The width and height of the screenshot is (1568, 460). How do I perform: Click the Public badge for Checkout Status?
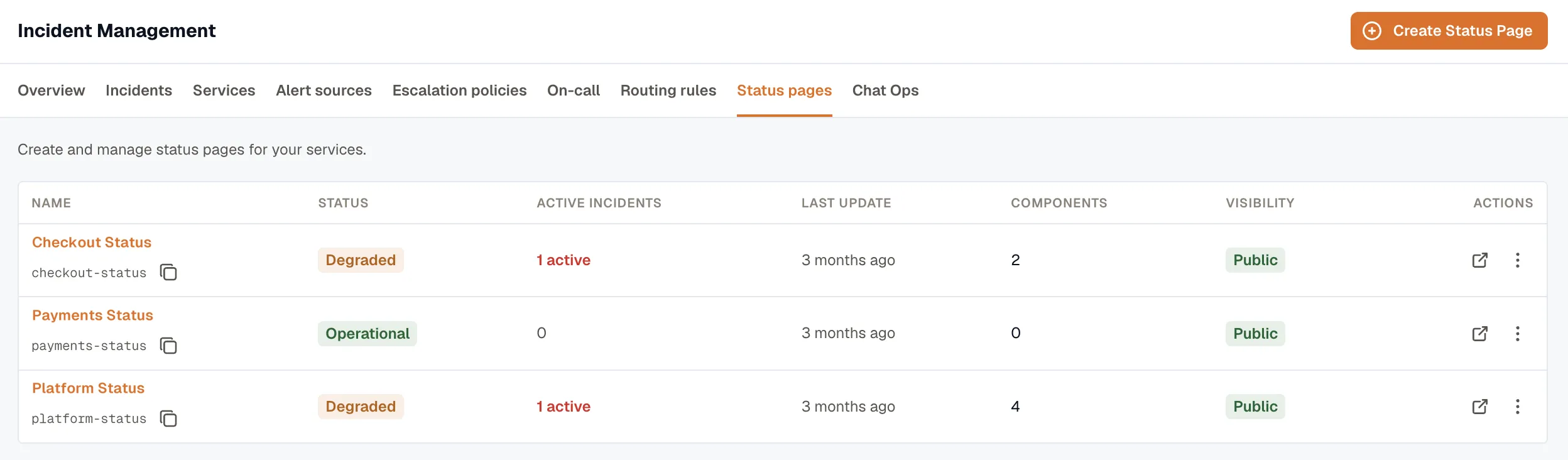[1255, 260]
